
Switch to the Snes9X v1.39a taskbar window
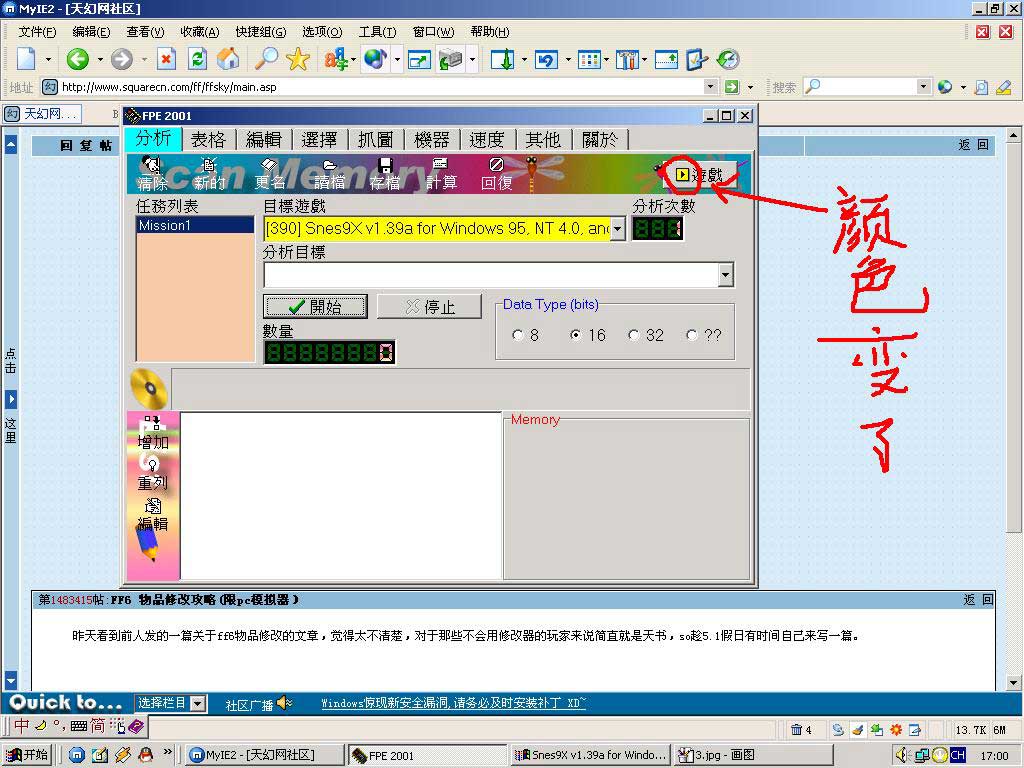pyautogui.click(x=592, y=754)
